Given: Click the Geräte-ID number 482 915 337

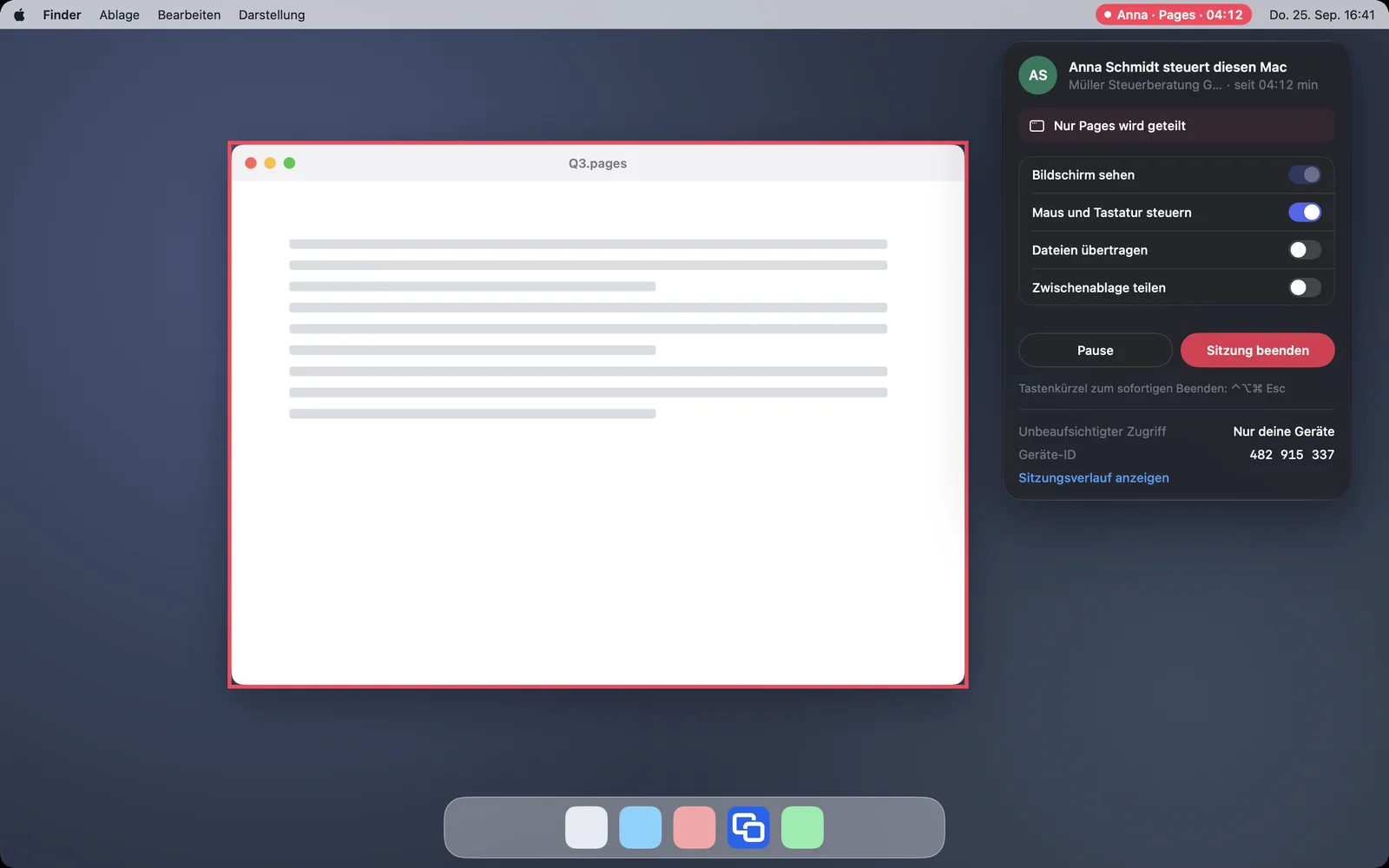Looking at the screenshot, I should [1292, 455].
